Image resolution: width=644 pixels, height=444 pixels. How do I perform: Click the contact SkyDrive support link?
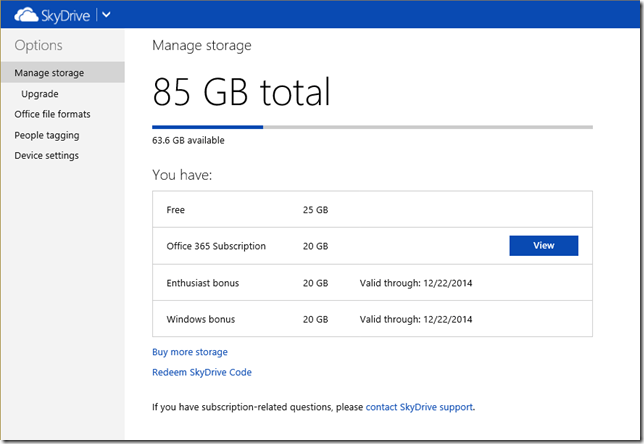coord(419,407)
